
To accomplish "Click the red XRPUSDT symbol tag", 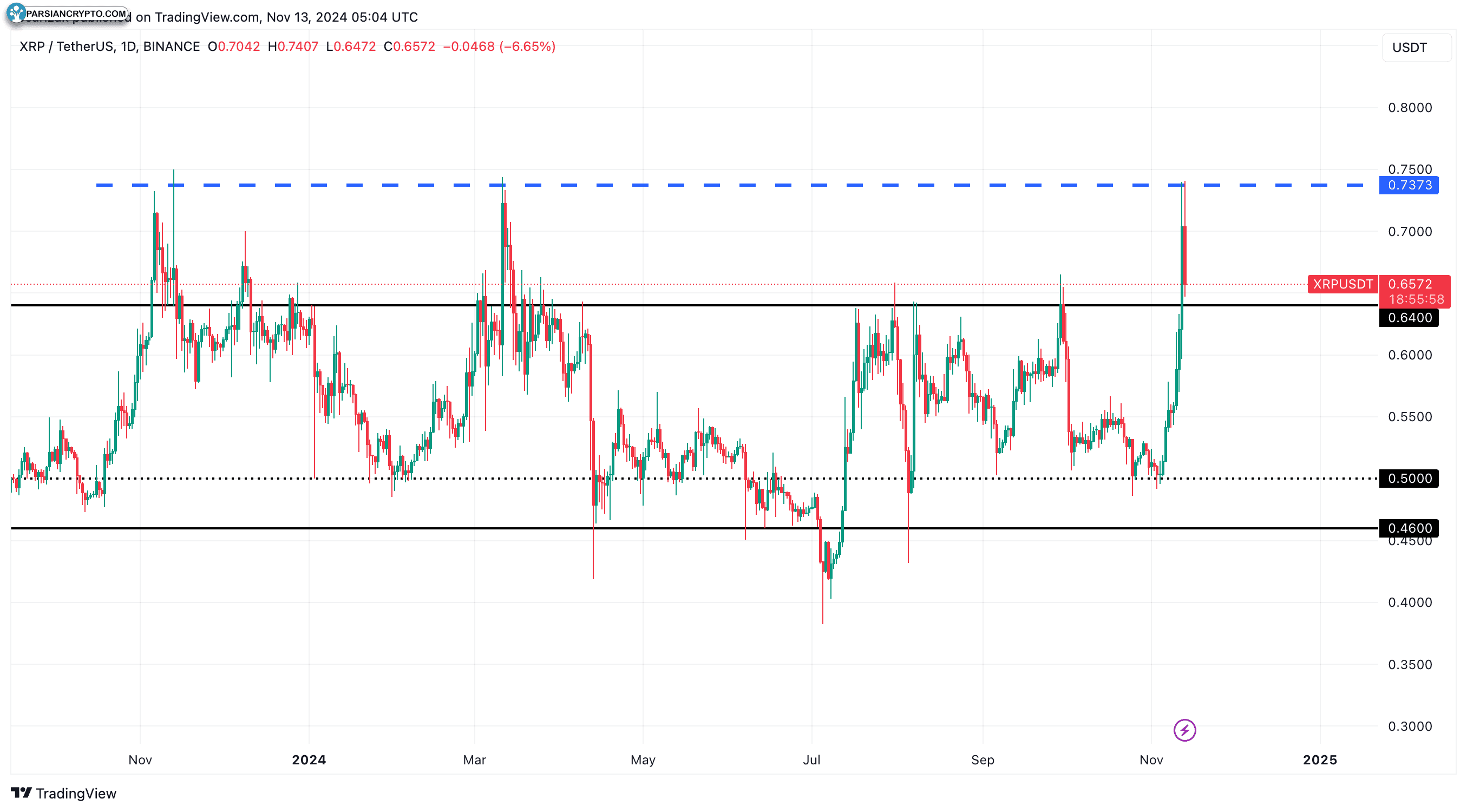I will (1343, 284).
